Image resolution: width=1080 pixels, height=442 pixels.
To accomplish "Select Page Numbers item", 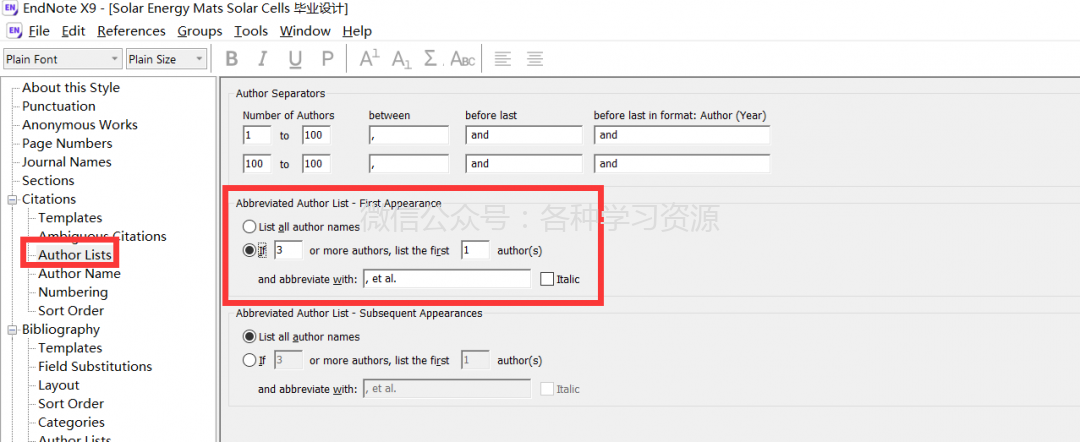I will point(67,143).
